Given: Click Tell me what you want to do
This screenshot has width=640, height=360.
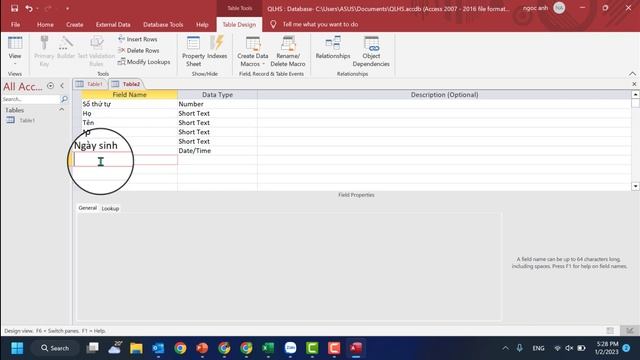Looking at the screenshot, I should [x=320, y=24].
